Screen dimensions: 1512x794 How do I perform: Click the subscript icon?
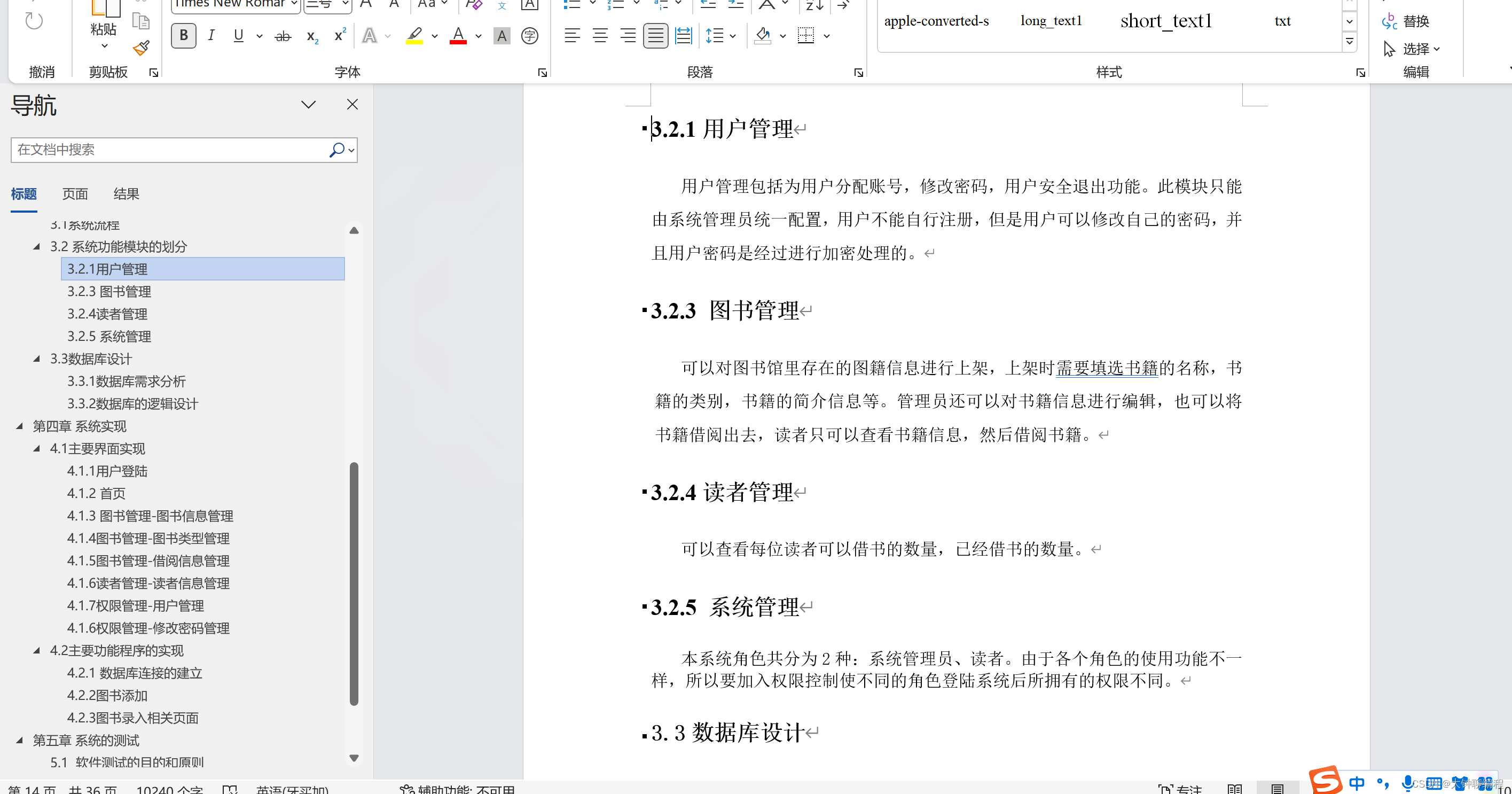tap(312, 36)
